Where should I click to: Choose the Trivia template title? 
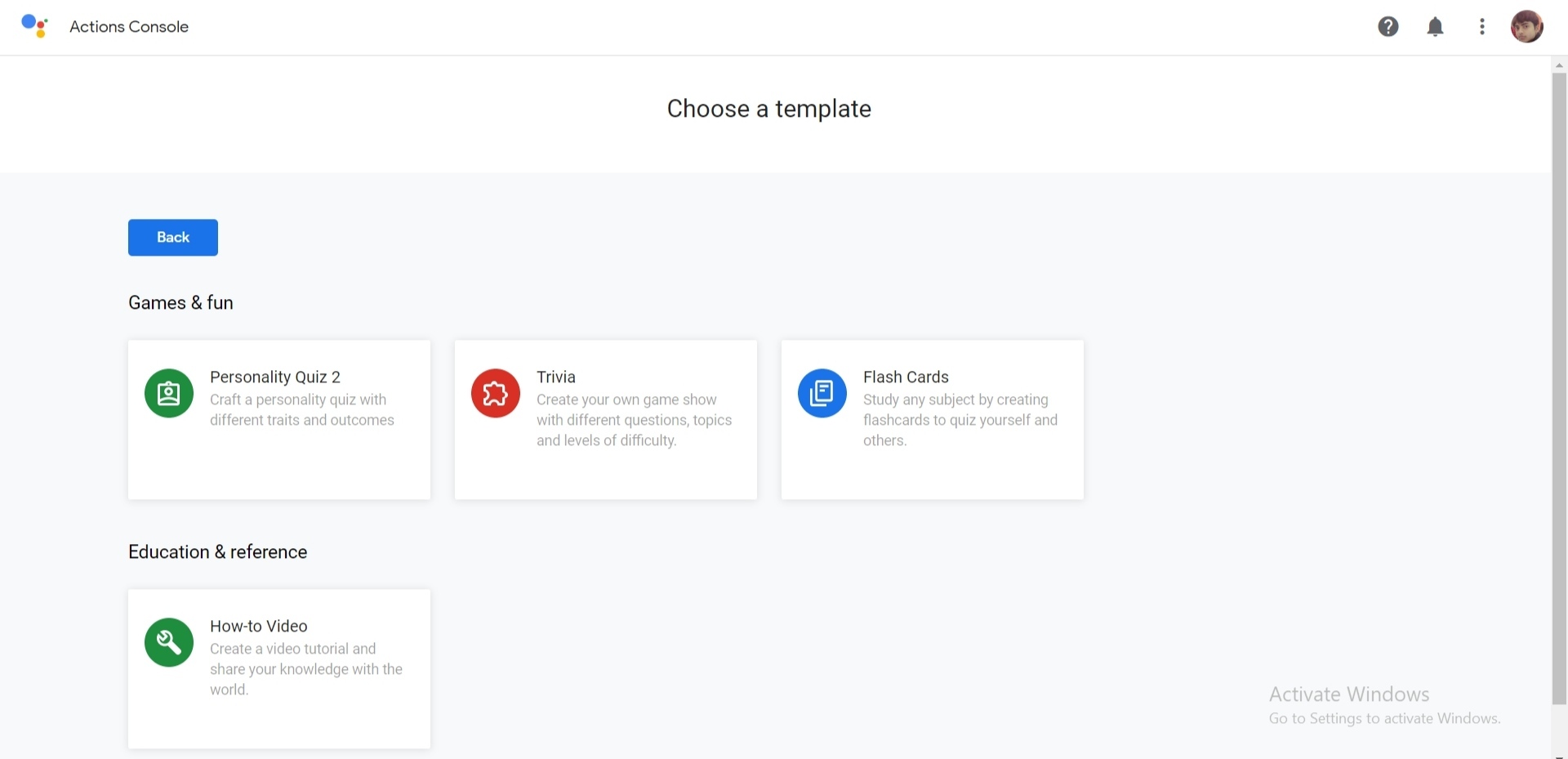click(x=556, y=377)
